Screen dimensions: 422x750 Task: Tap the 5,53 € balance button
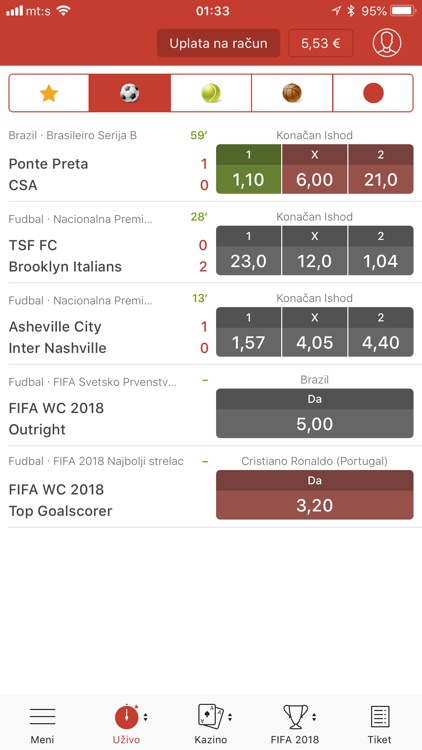321,44
